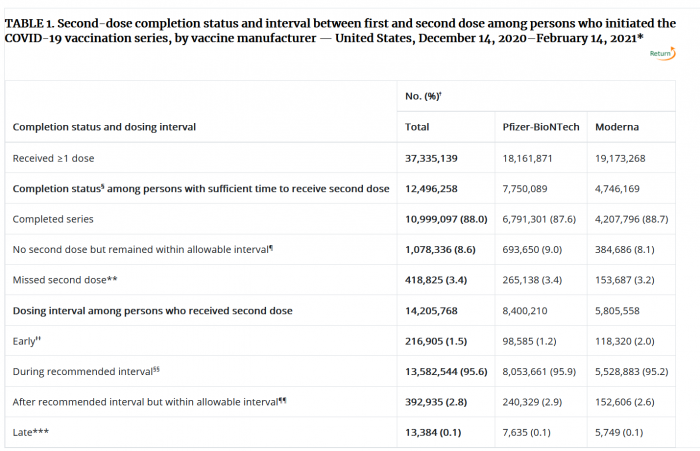Click the Total column header
The image size is (700, 451).
(x=417, y=127)
